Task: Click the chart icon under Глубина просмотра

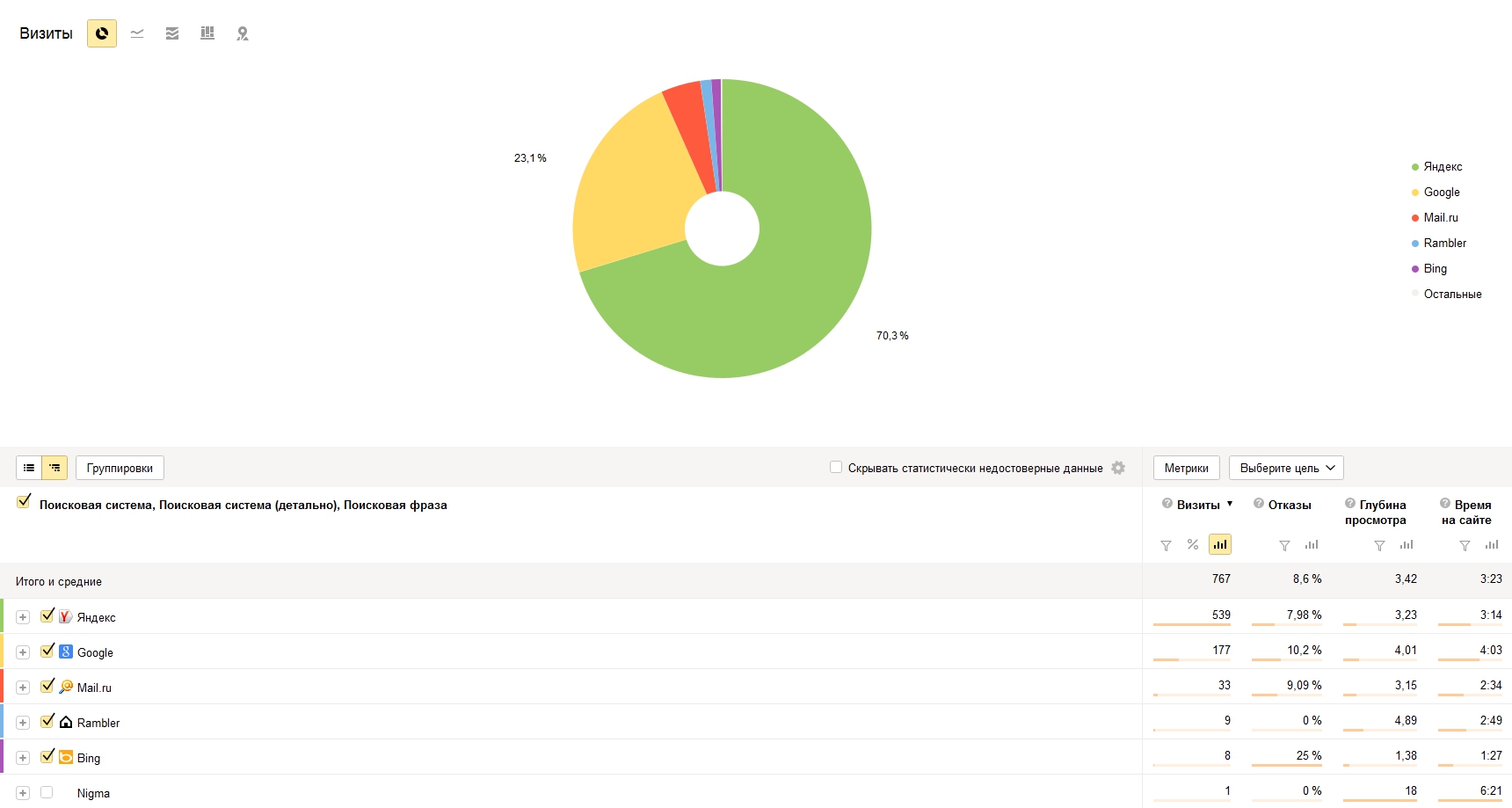Action: pos(1407,544)
